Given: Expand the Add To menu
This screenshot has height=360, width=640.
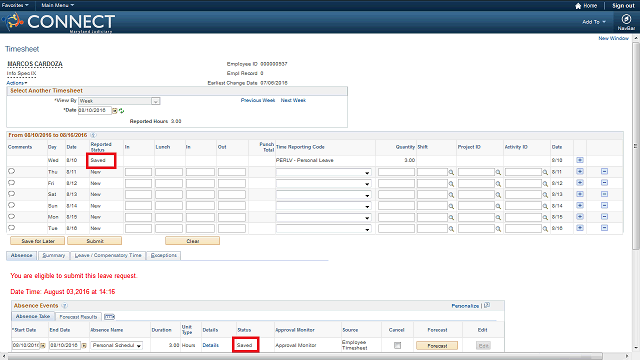Looking at the screenshot, I should pyautogui.click(x=594, y=22).
